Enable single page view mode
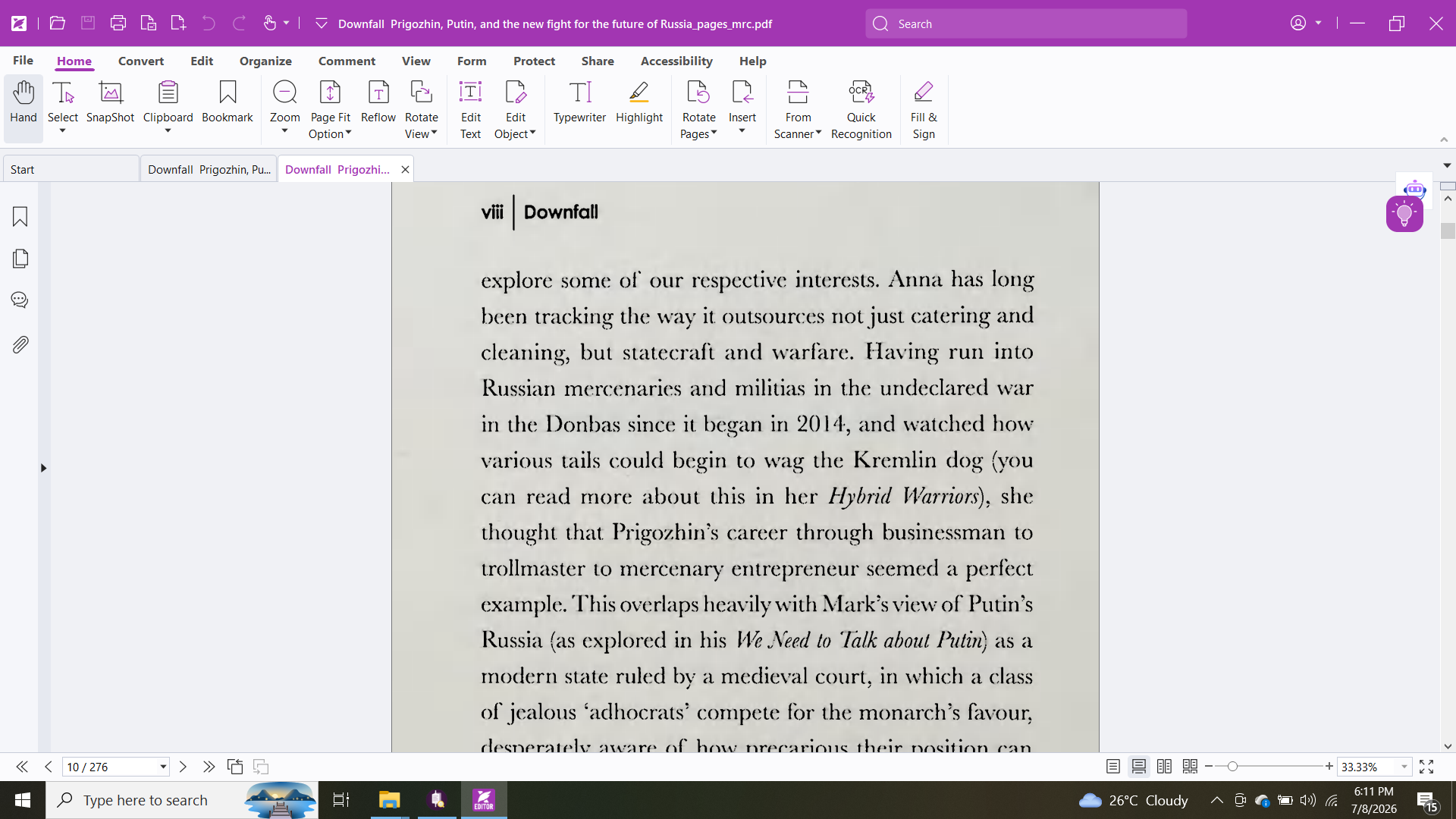The image size is (1456, 819). click(x=1112, y=767)
